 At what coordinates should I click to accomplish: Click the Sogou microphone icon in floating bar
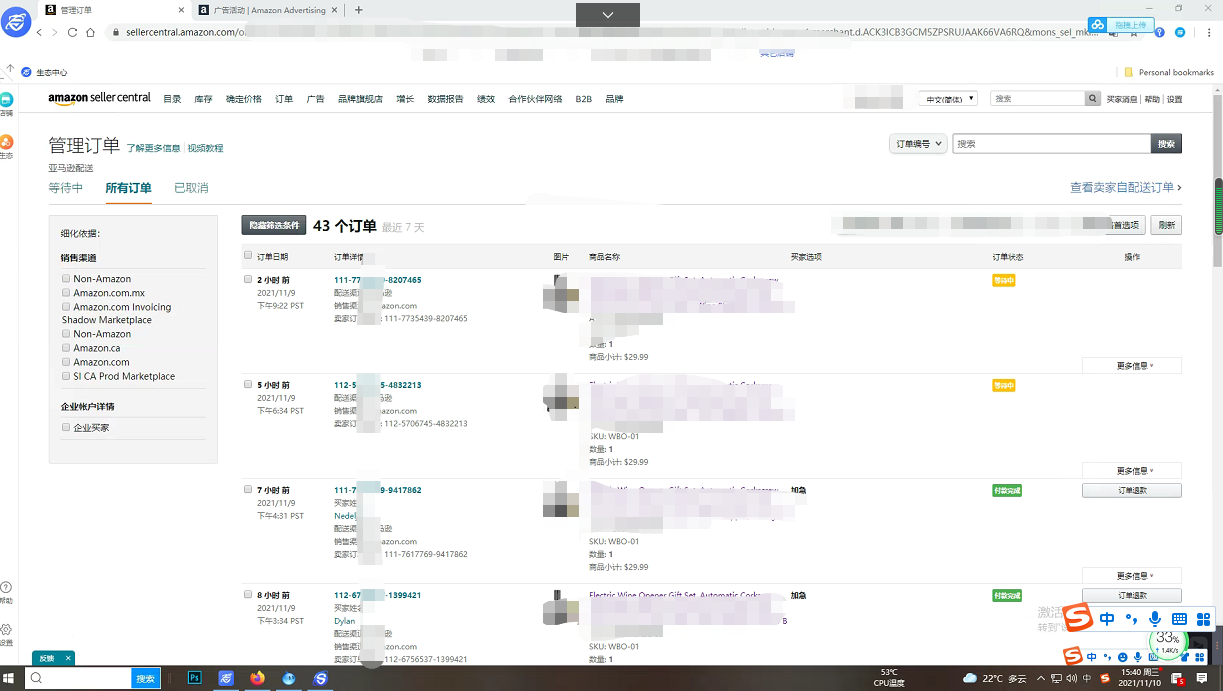pos(1155,619)
